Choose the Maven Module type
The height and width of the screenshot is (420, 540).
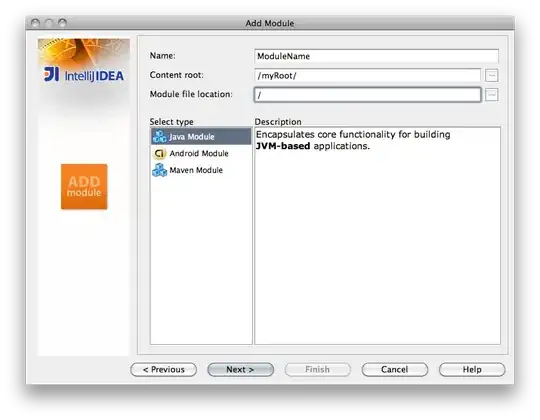(201, 170)
